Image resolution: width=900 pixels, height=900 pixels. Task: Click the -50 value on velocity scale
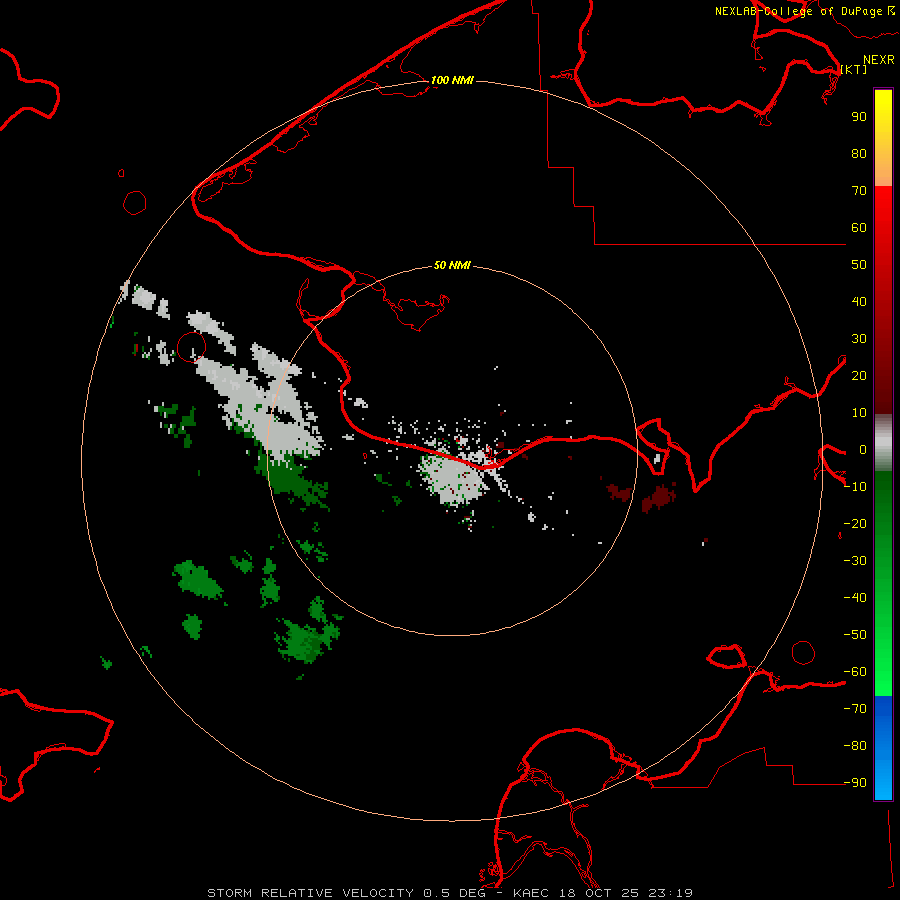[x=855, y=635]
